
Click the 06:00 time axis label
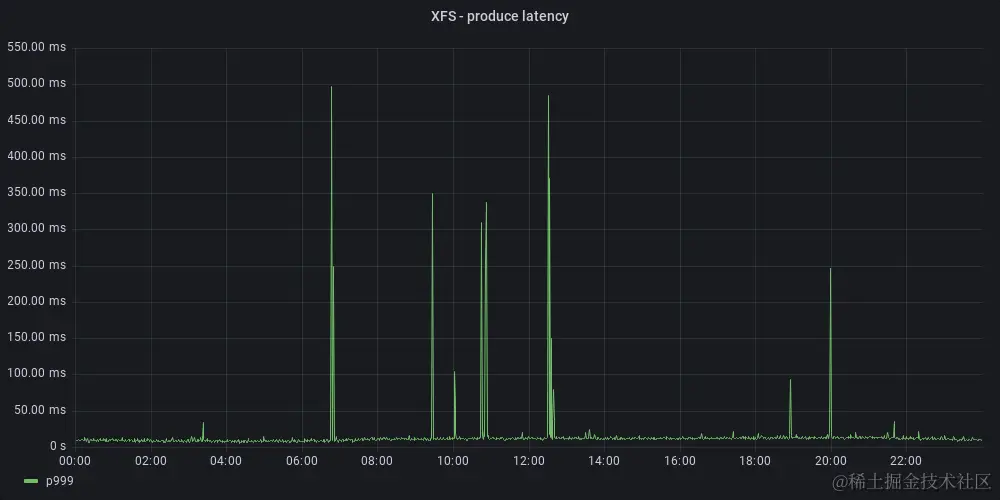click(x=302, y=460)
